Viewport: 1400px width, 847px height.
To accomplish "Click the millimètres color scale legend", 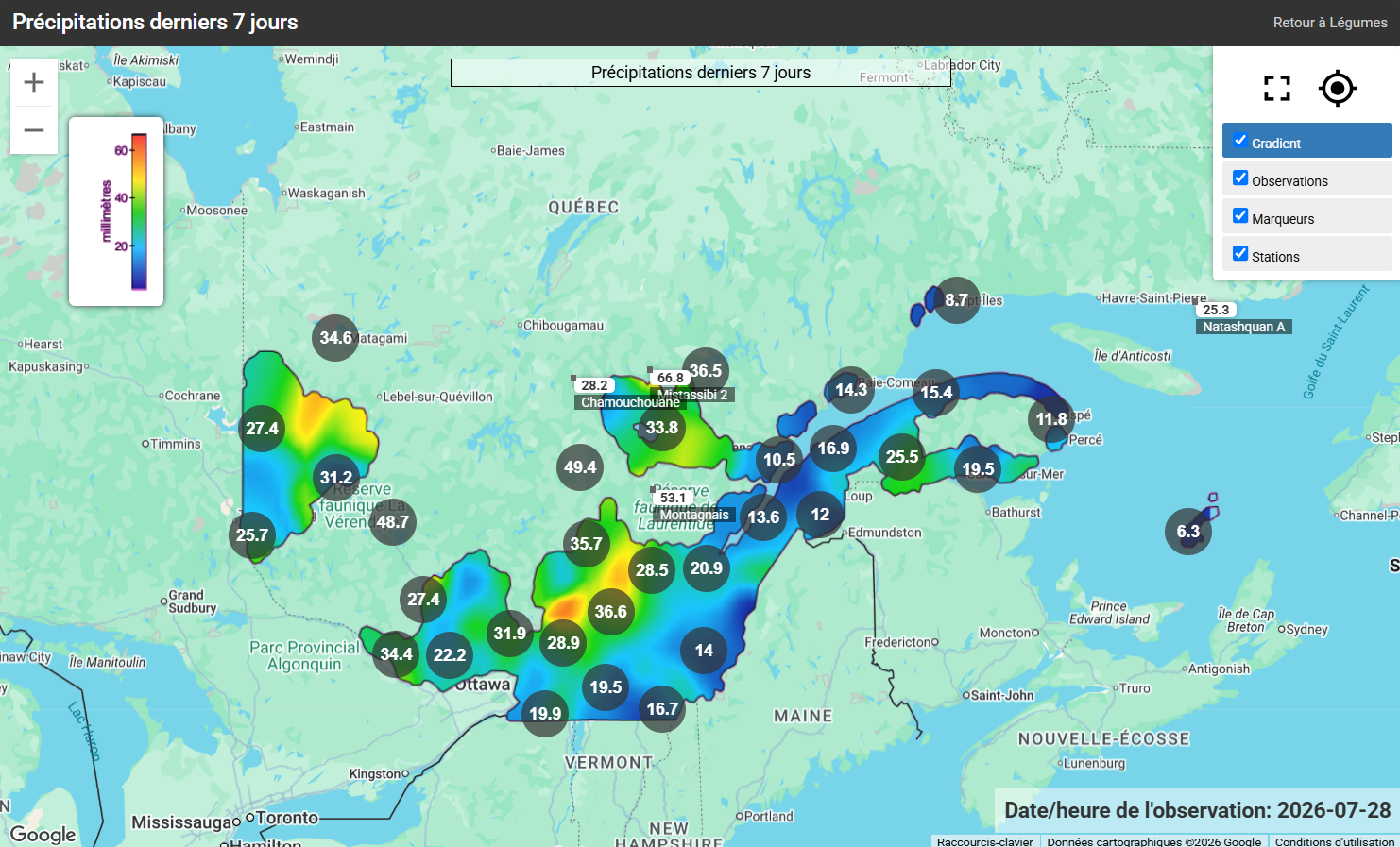I will point(116,212).
